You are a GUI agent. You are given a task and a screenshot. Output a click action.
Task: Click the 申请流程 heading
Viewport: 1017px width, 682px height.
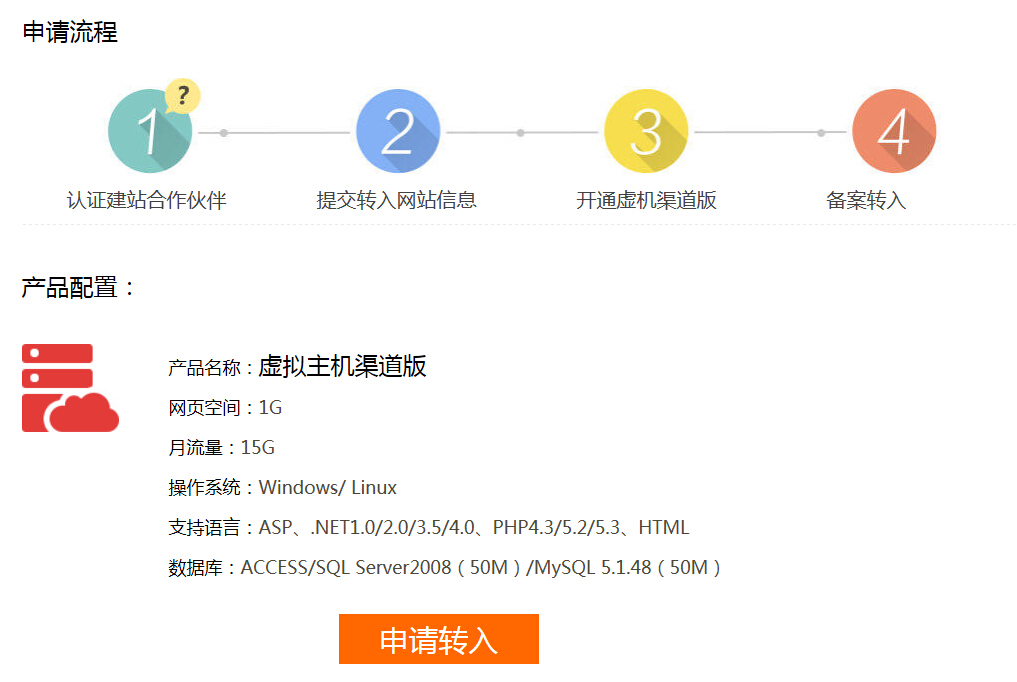(x=70, y=32)
